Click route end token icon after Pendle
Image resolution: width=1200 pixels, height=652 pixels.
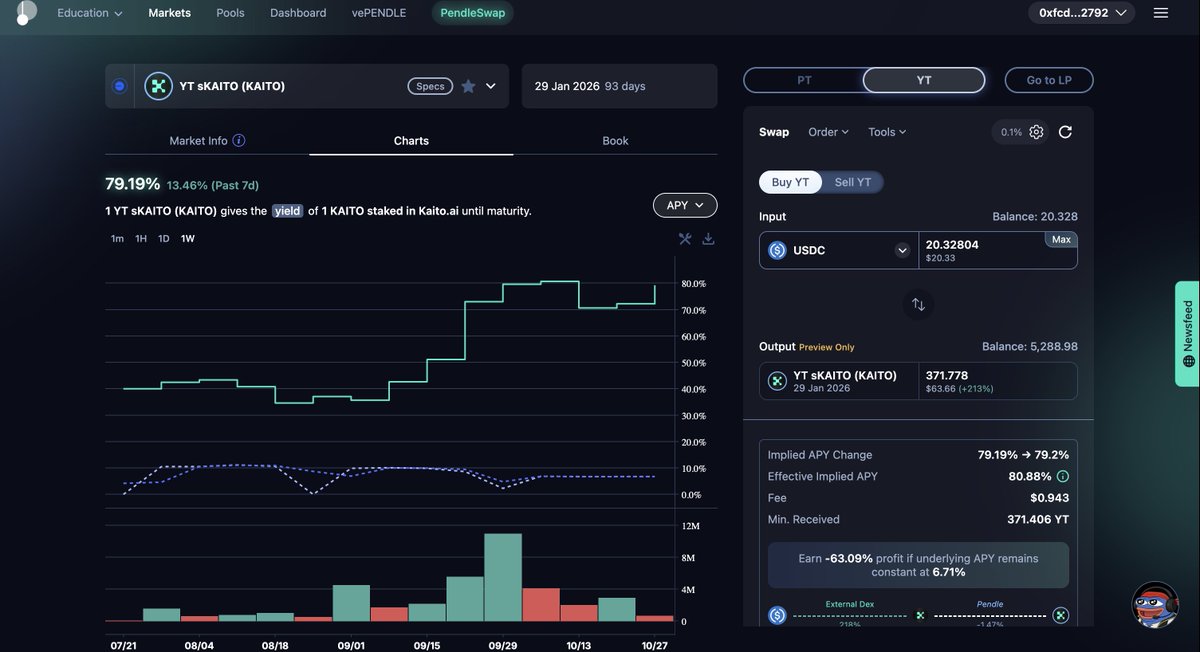(x=1061, y=615)
